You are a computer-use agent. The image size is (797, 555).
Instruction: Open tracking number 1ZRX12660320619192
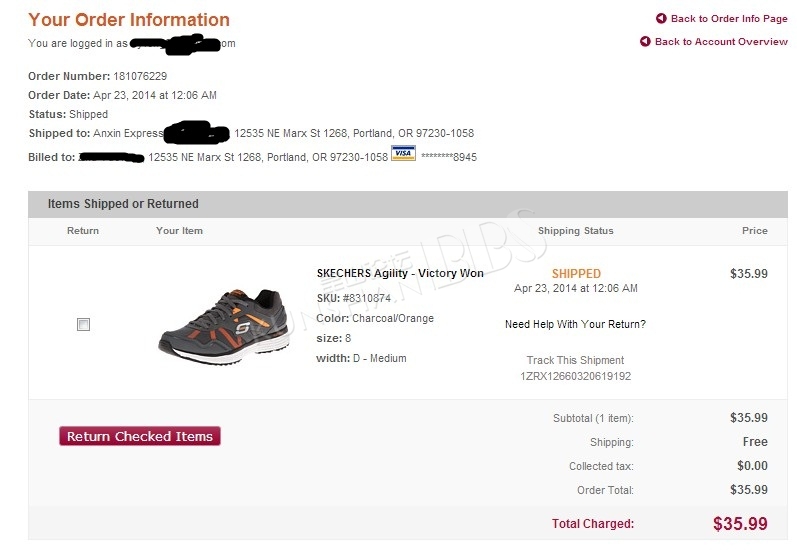pos(575,377)
